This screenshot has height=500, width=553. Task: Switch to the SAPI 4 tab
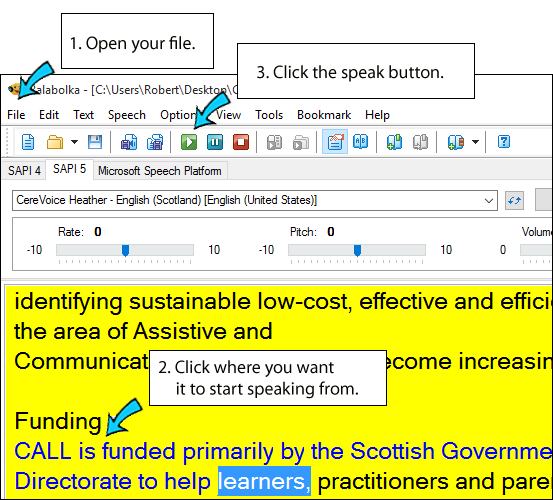point(24,171)
